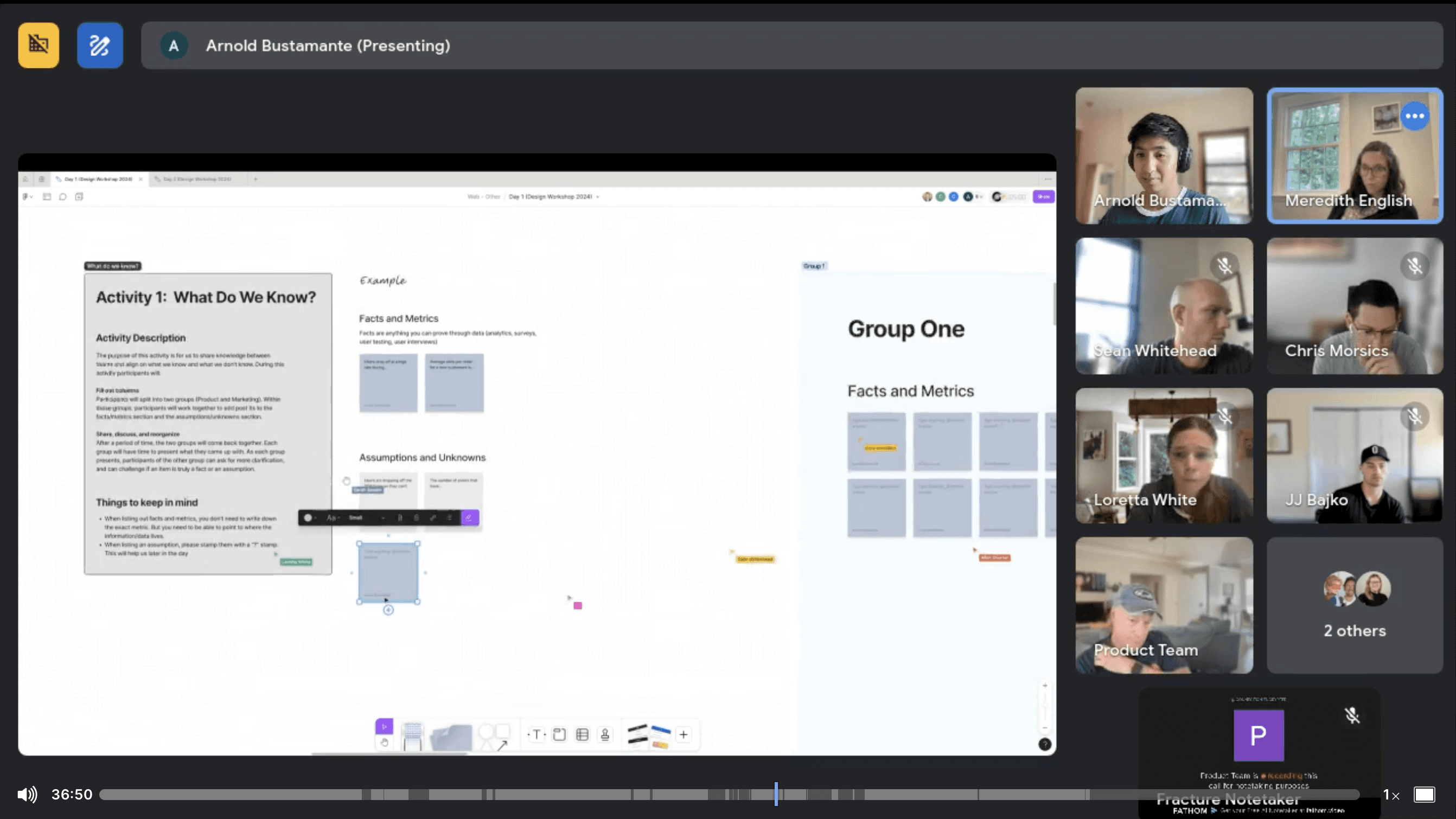This screenshot has width=1456, height=819.
Task: Select the Day 1 Design Workshop tab
Action: (x=98, y=178)
